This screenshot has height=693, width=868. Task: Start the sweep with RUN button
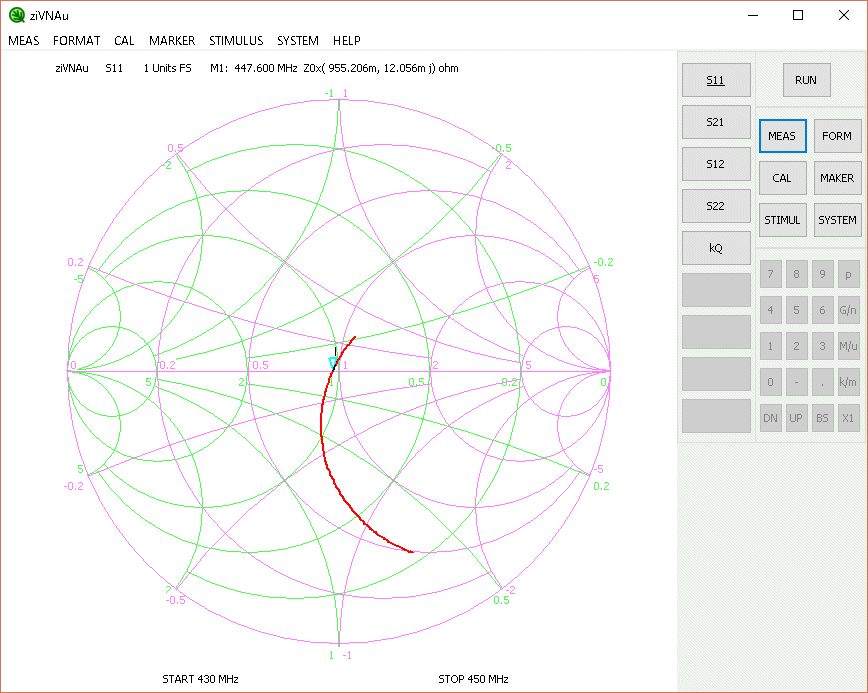pyautogui.click(x=806, y=80)
